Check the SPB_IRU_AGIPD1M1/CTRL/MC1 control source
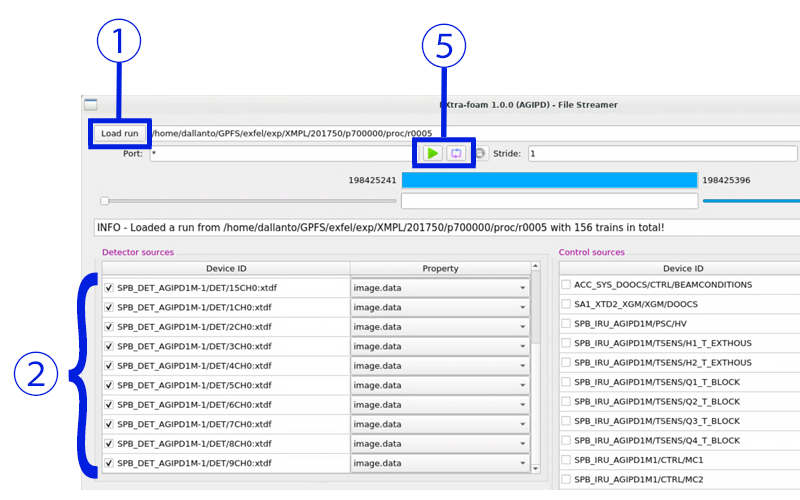Image resolution: width=800 pixels, height=500 pixels. [566, 460]
